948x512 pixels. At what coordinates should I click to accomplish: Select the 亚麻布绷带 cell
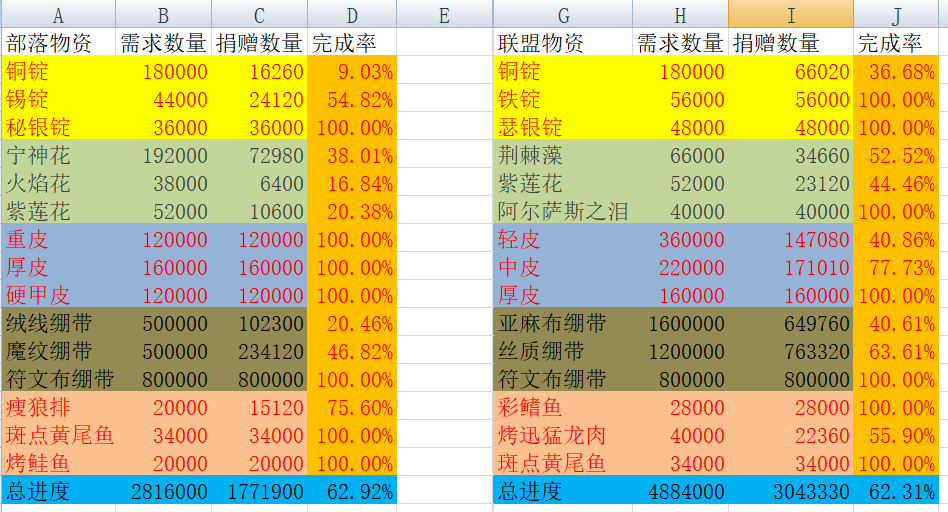click(x=563, y=323)
